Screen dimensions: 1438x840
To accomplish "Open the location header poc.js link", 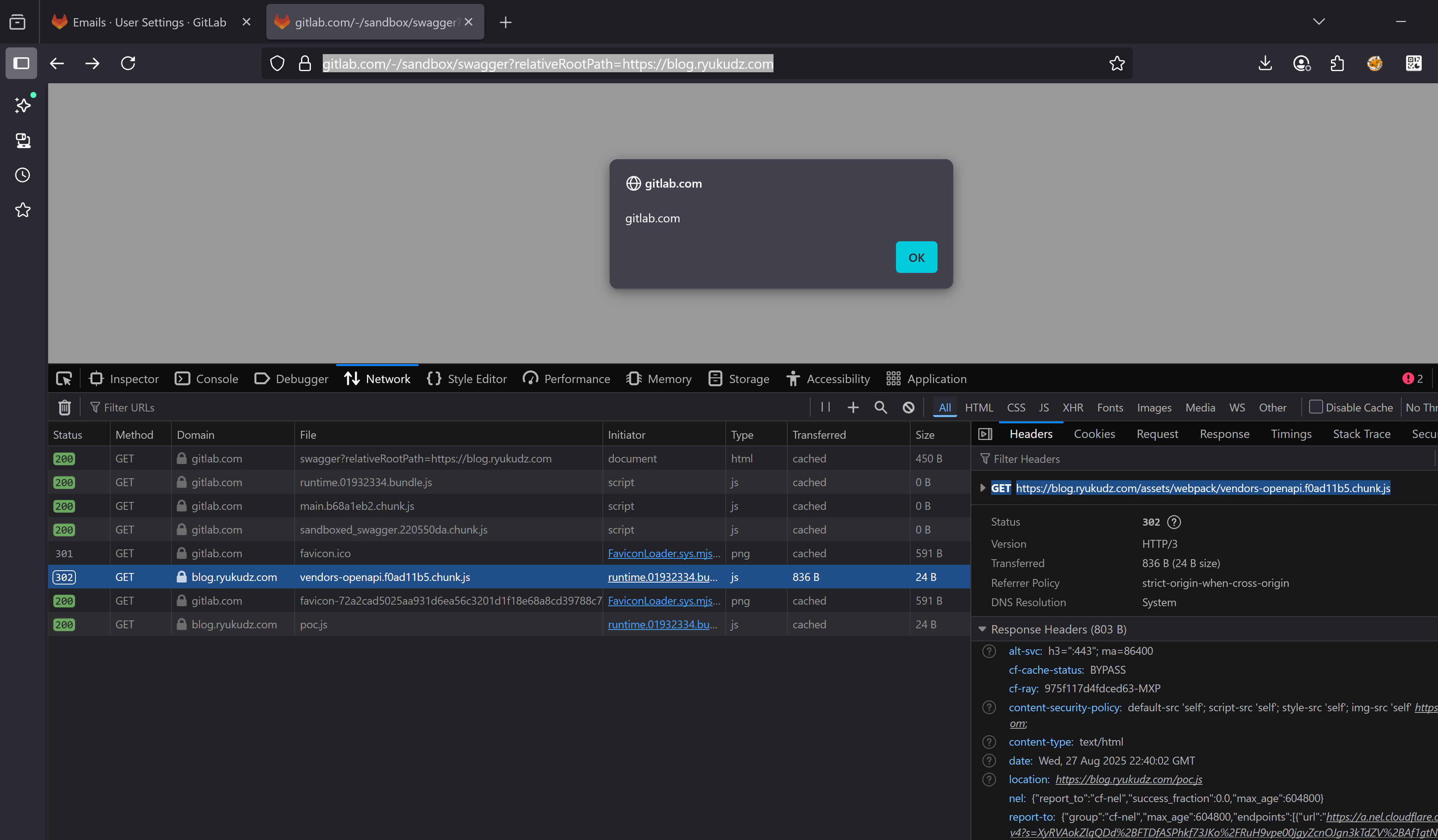I will (x=1128, y=779).
